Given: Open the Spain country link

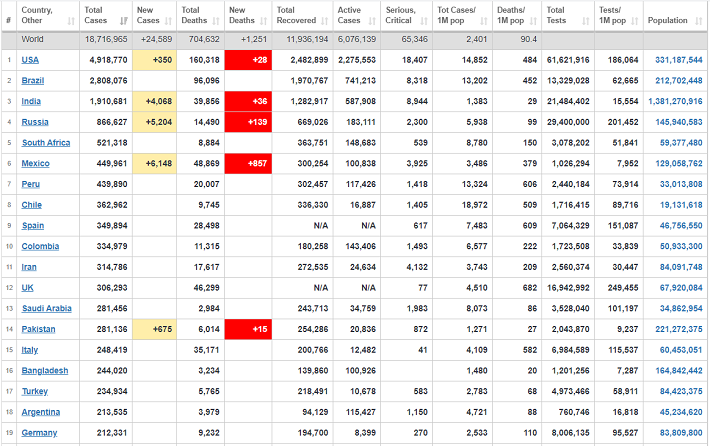Looking at the screenshot, I should tap(33, 226).
